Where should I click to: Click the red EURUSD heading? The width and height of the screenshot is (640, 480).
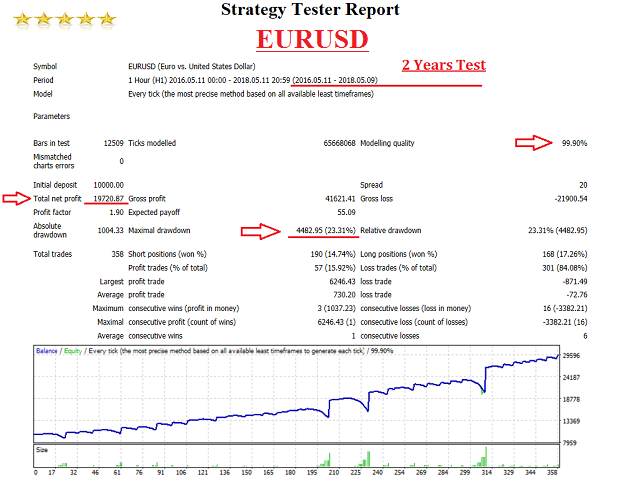312,40
